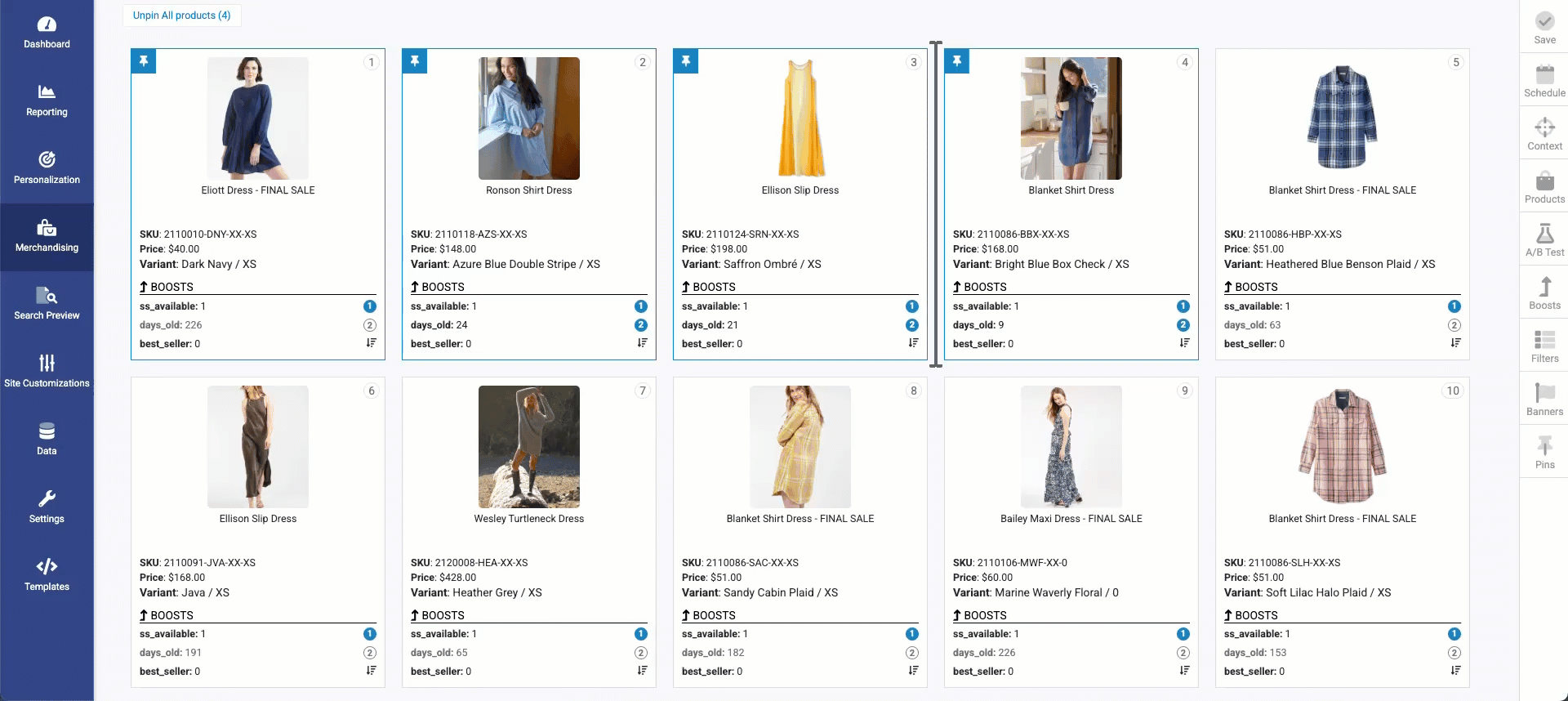
Task: Click best_seller sort icon on Wesley Turtleneck Dress
Action: [x=642, y=671]
